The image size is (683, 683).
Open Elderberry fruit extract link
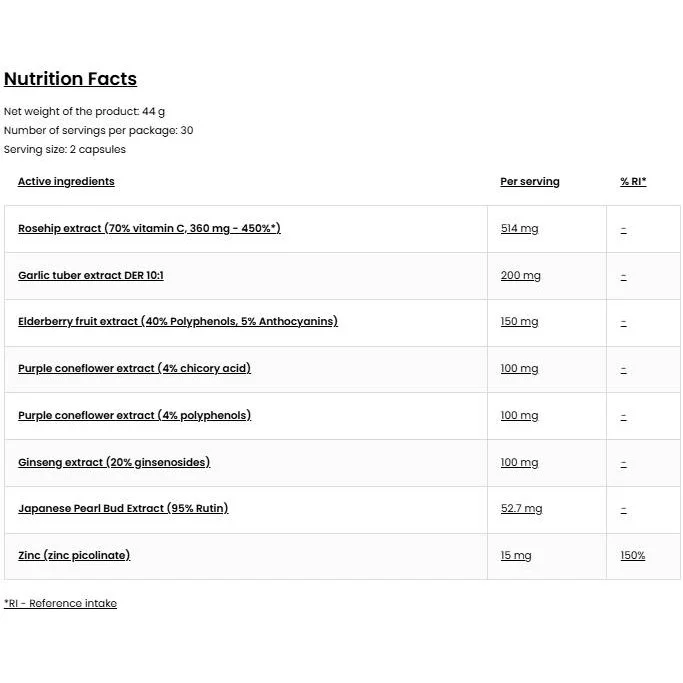(178, 321)
